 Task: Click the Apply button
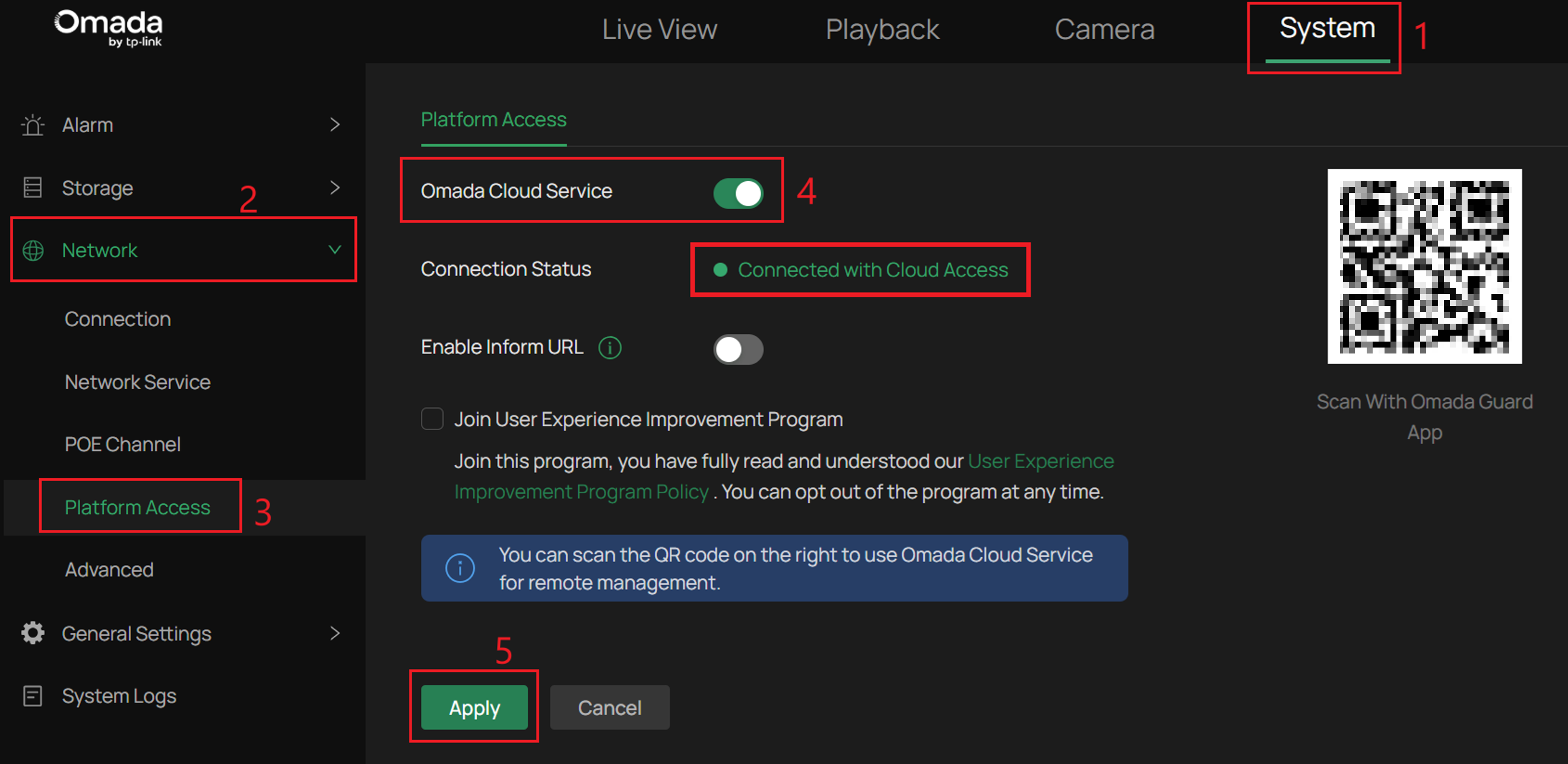coord(474,708)
